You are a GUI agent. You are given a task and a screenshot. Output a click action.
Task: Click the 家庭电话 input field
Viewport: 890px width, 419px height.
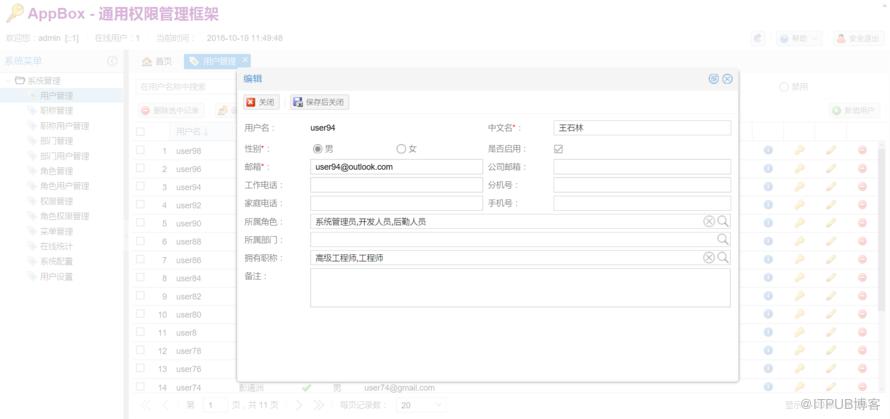(396, 203)
